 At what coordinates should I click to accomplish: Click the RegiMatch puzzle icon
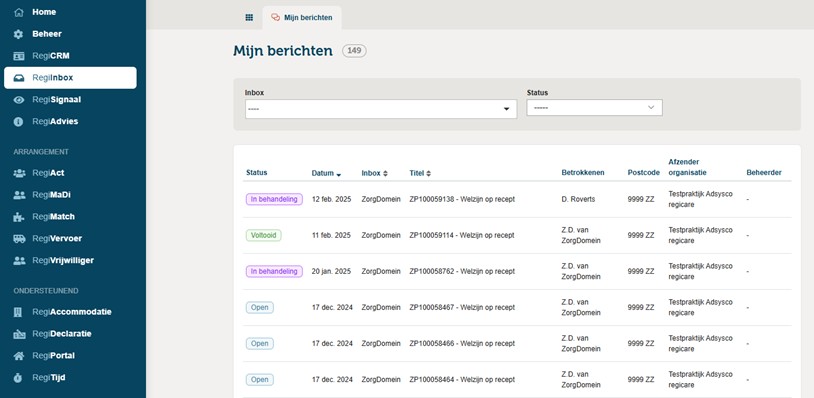click(x=19, y=217)
